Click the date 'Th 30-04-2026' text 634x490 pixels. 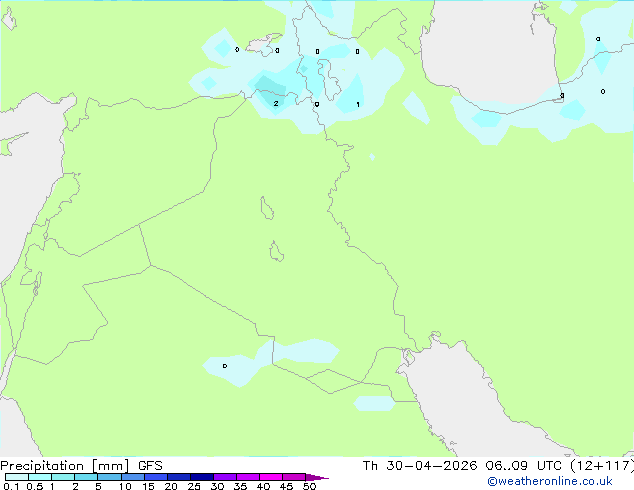point(420,466)
